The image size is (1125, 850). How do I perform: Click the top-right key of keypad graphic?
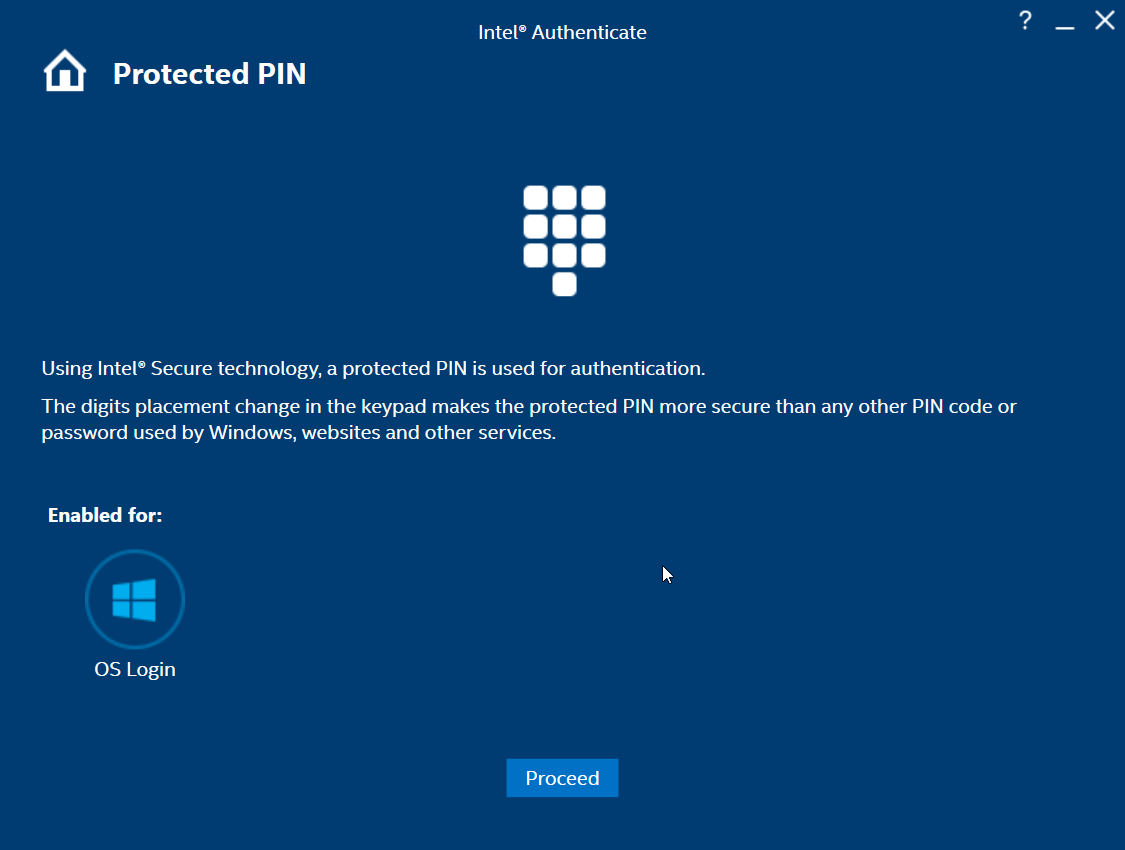tap(593, 198)
